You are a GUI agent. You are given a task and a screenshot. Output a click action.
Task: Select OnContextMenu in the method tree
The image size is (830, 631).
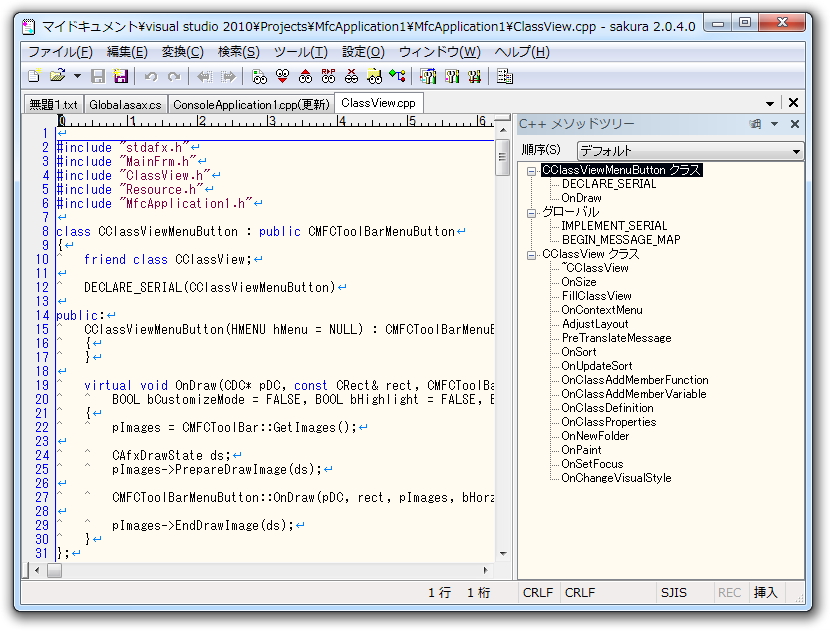[601, 310]
